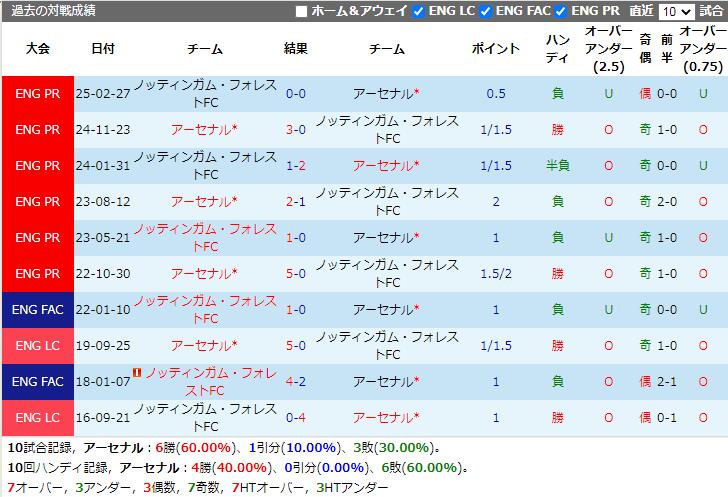Click the 結果 column header
Image resolution: width=728 pixels, height=497 pixels.
[x=296, y=49]
